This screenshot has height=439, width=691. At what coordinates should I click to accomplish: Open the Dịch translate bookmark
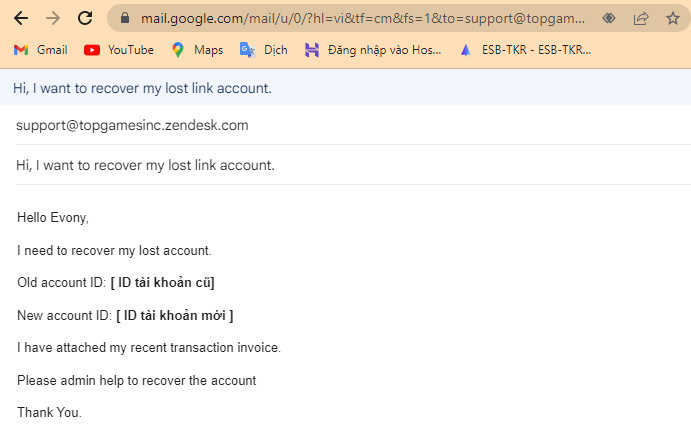(264, 49)
